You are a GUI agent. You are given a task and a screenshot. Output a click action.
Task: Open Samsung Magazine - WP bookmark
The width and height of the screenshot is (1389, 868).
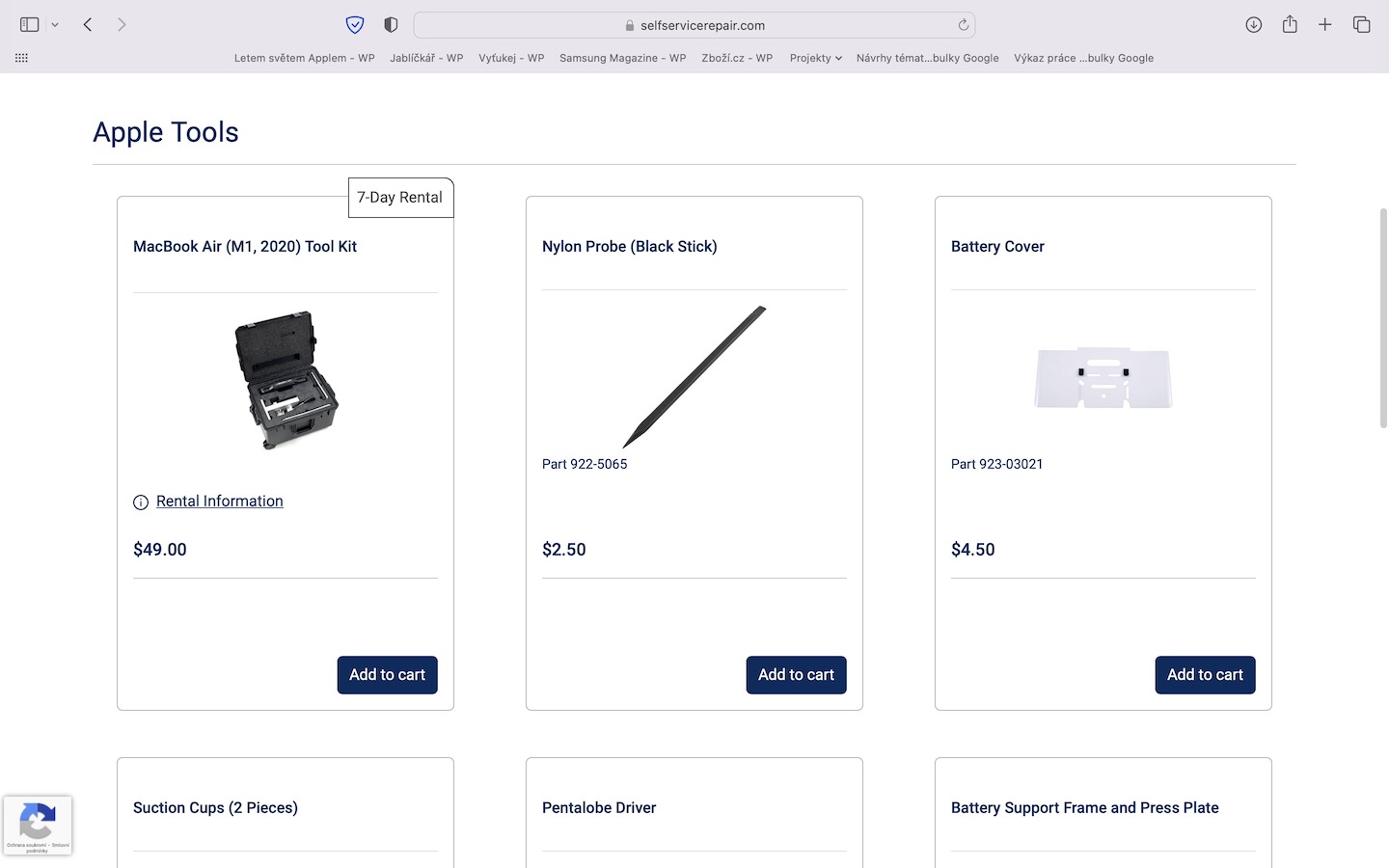tap(623, 58)
